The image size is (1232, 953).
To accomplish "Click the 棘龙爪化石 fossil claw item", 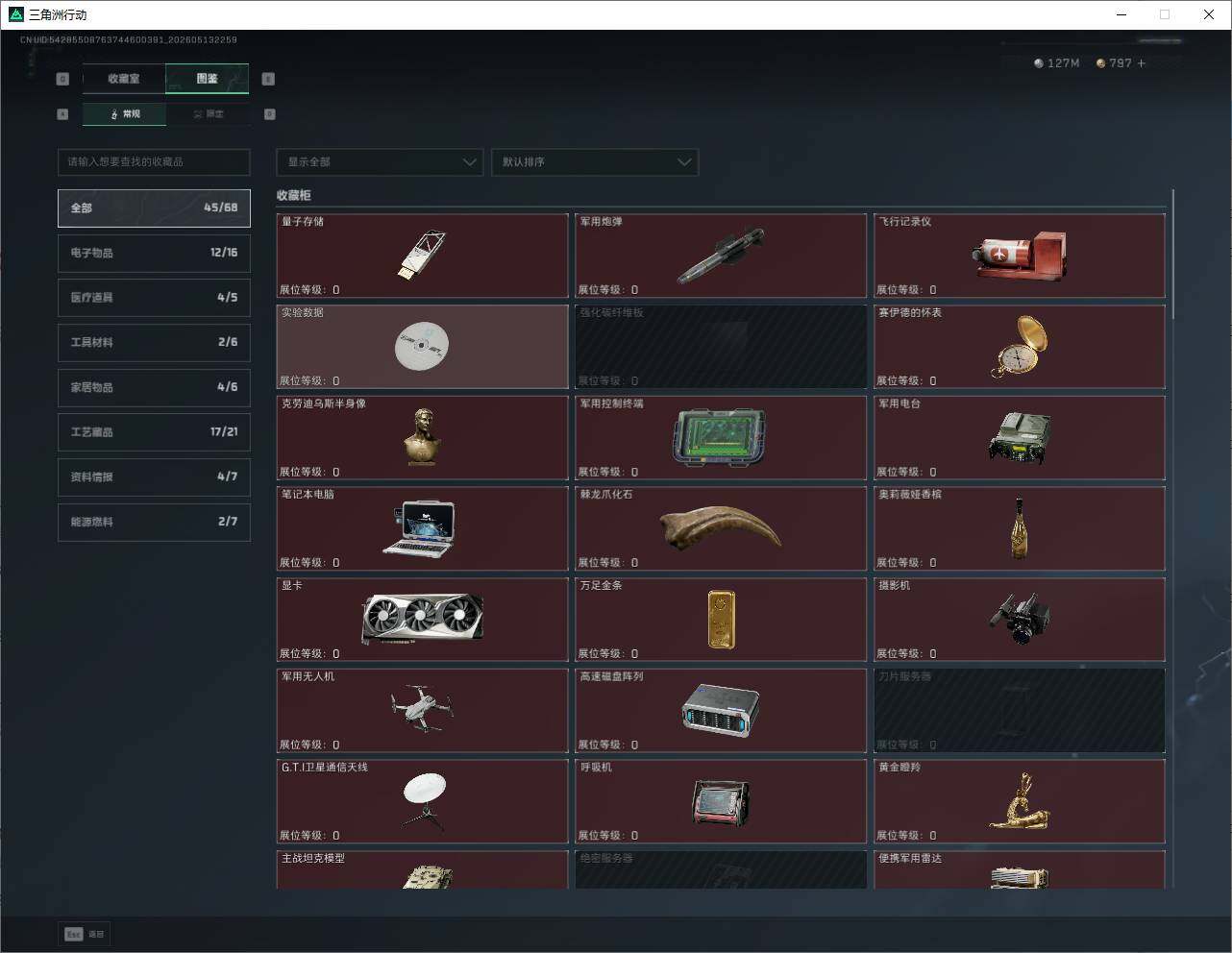I will (721, 528).
